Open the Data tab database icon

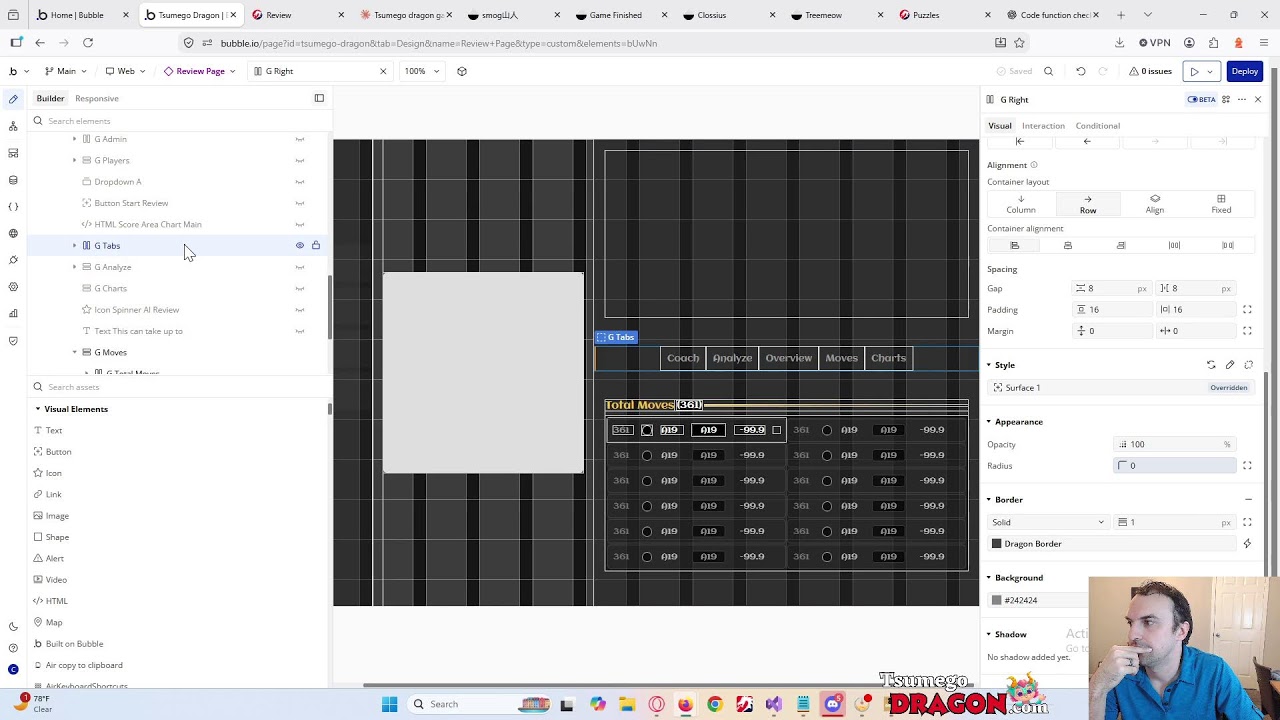13,180
